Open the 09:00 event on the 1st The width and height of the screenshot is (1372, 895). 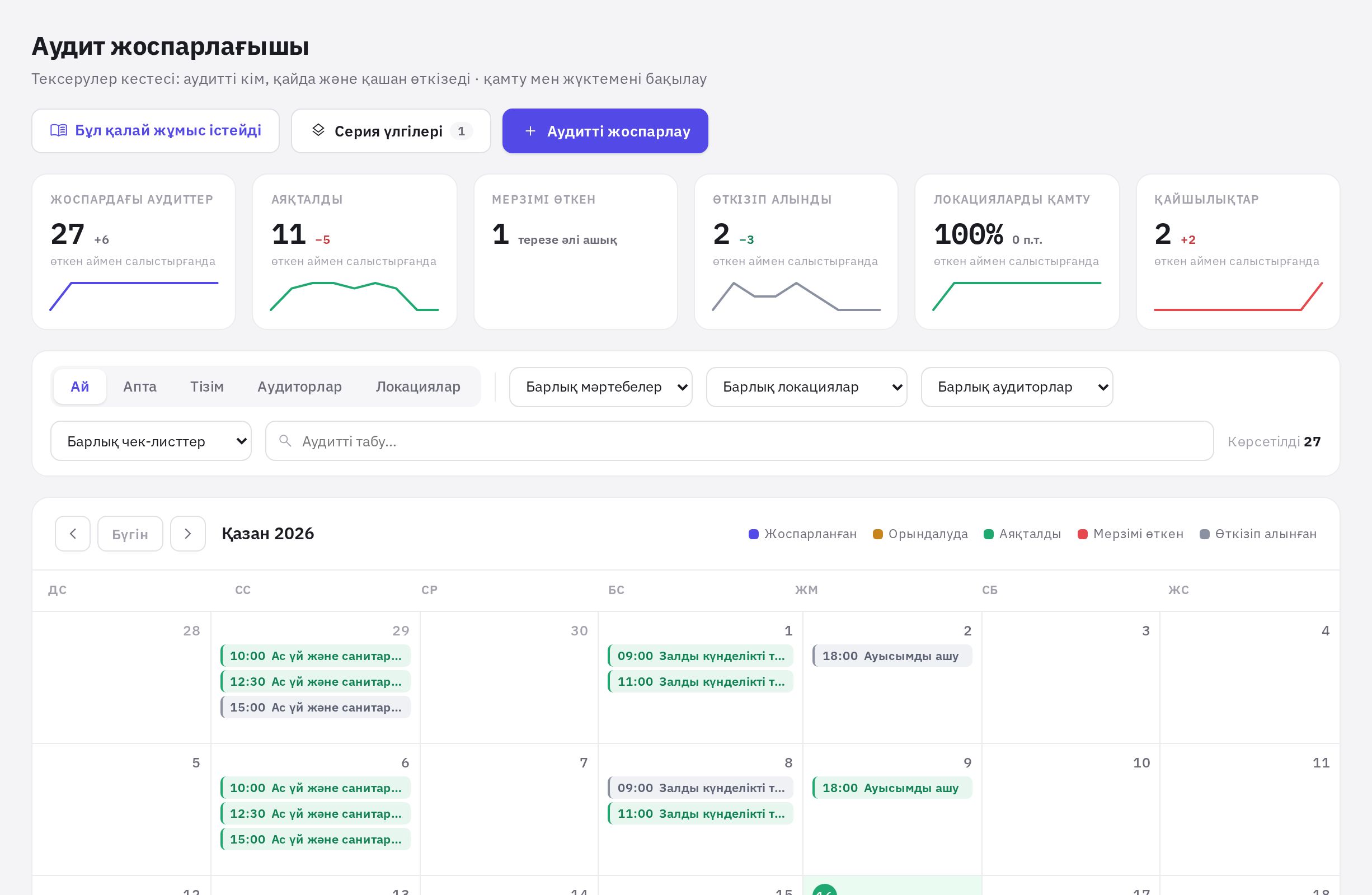click(x=701, y=656)
